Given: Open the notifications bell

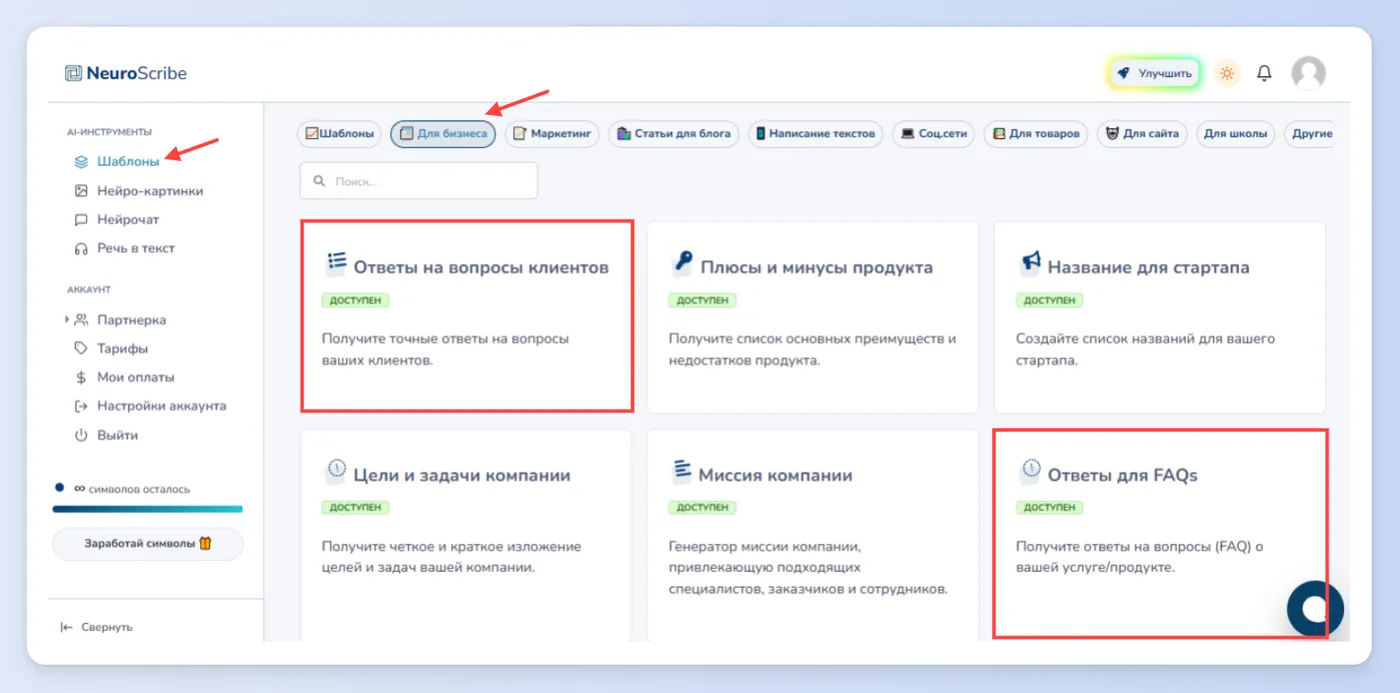Looking at the screenshot, I should click(x=1264, y=73).
